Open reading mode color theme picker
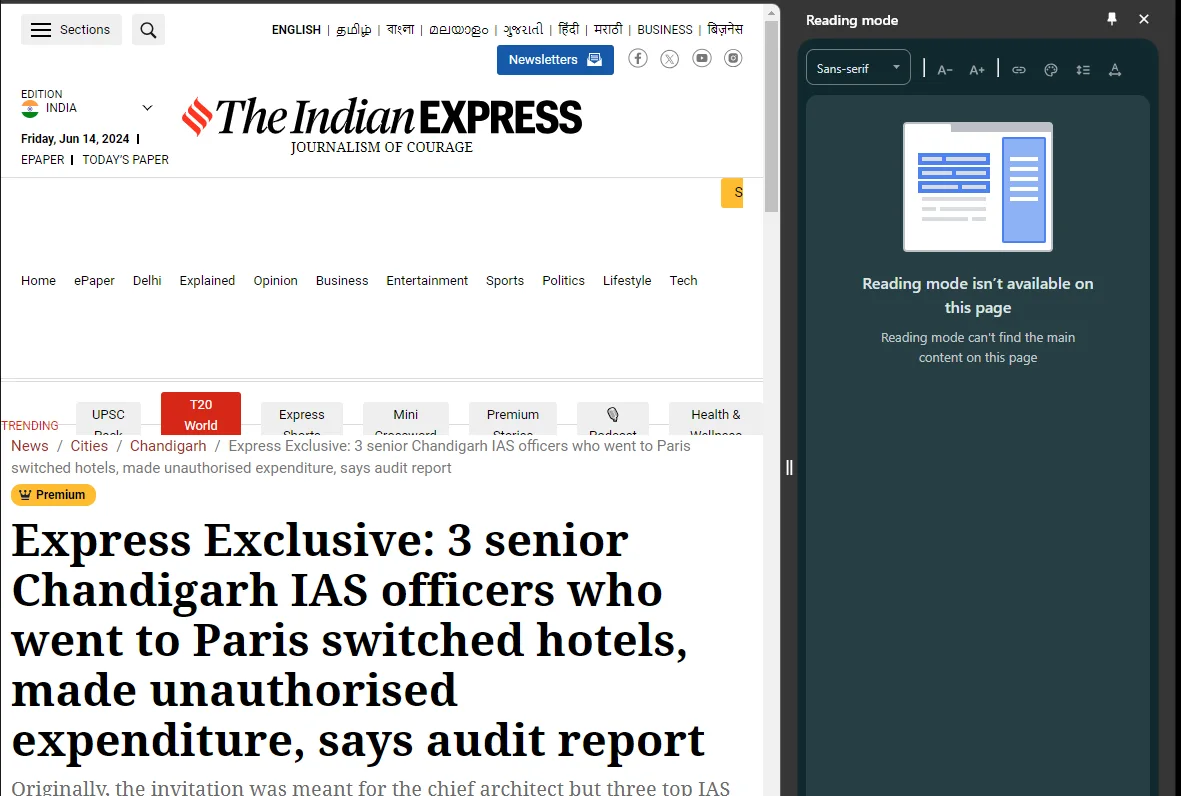This screenshot has width=1181, height=796. click(1051, 69)
